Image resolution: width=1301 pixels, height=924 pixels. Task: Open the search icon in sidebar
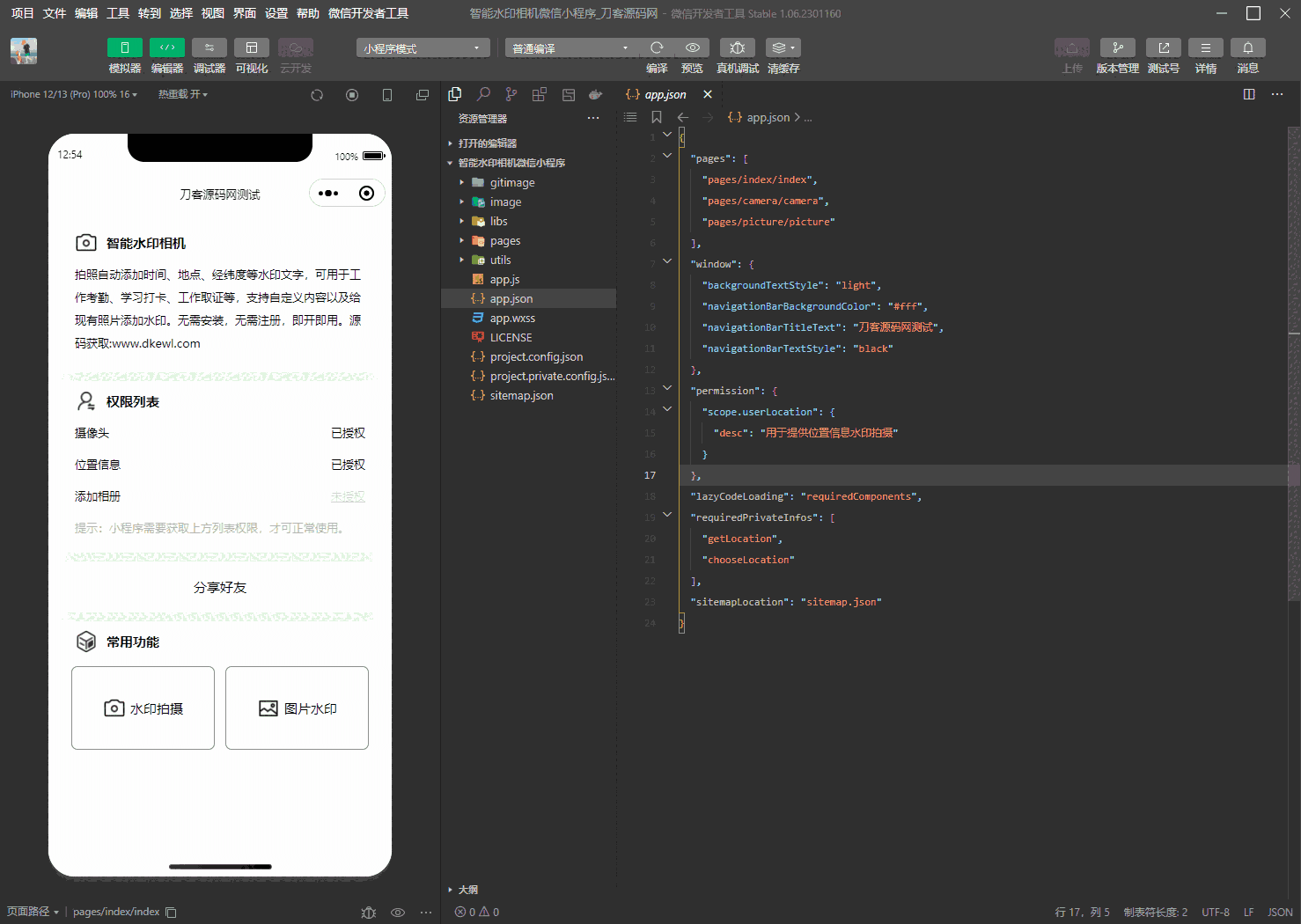[483, 94]
